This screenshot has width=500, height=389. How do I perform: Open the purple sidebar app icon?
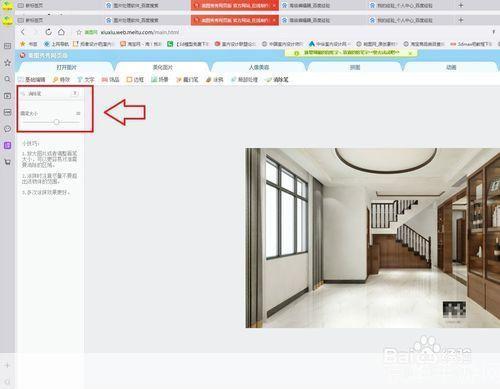point(7,145)
